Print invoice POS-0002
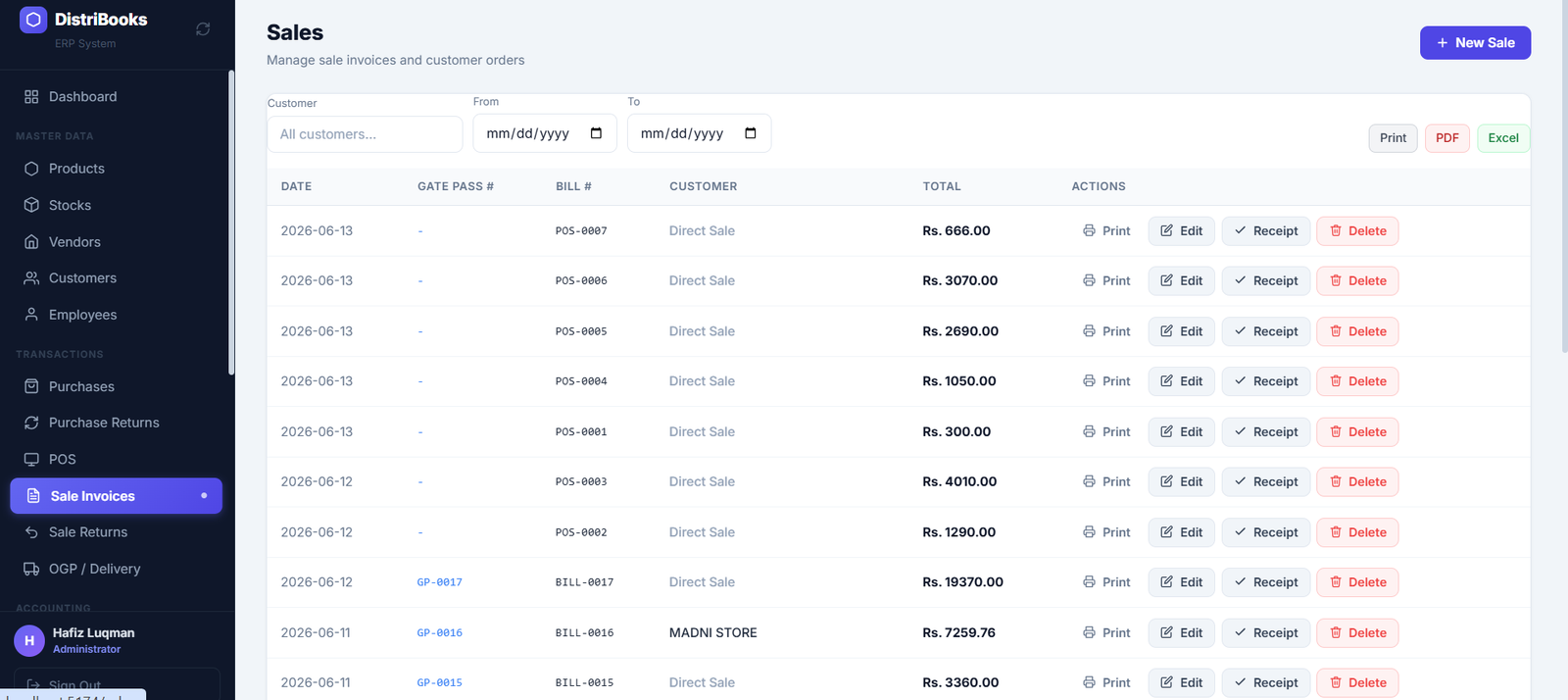The width and height of the screenshot is (1568, 700). 1106,532
